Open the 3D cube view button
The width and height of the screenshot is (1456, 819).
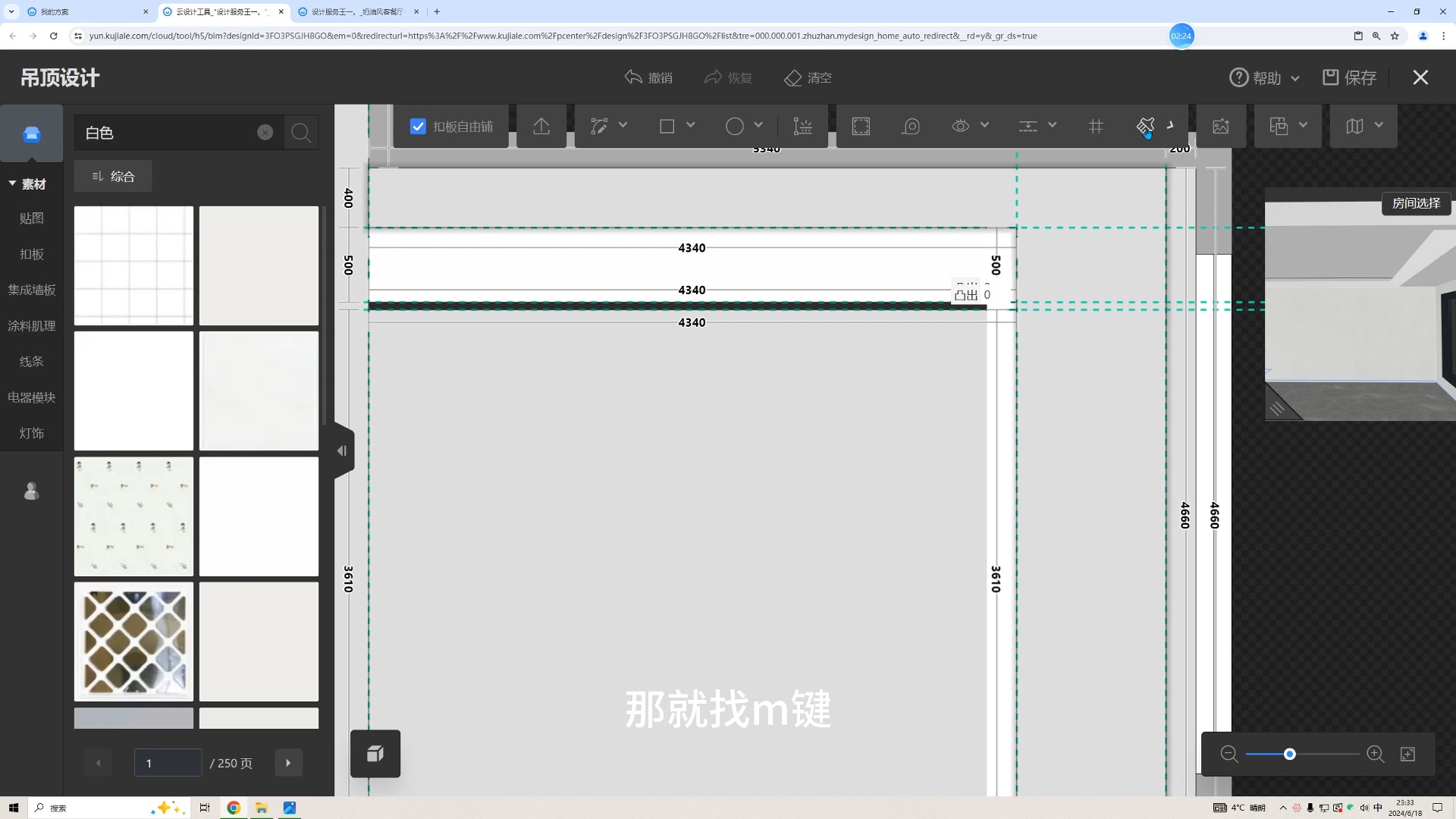pyautogui.click(x=375, y=754)
